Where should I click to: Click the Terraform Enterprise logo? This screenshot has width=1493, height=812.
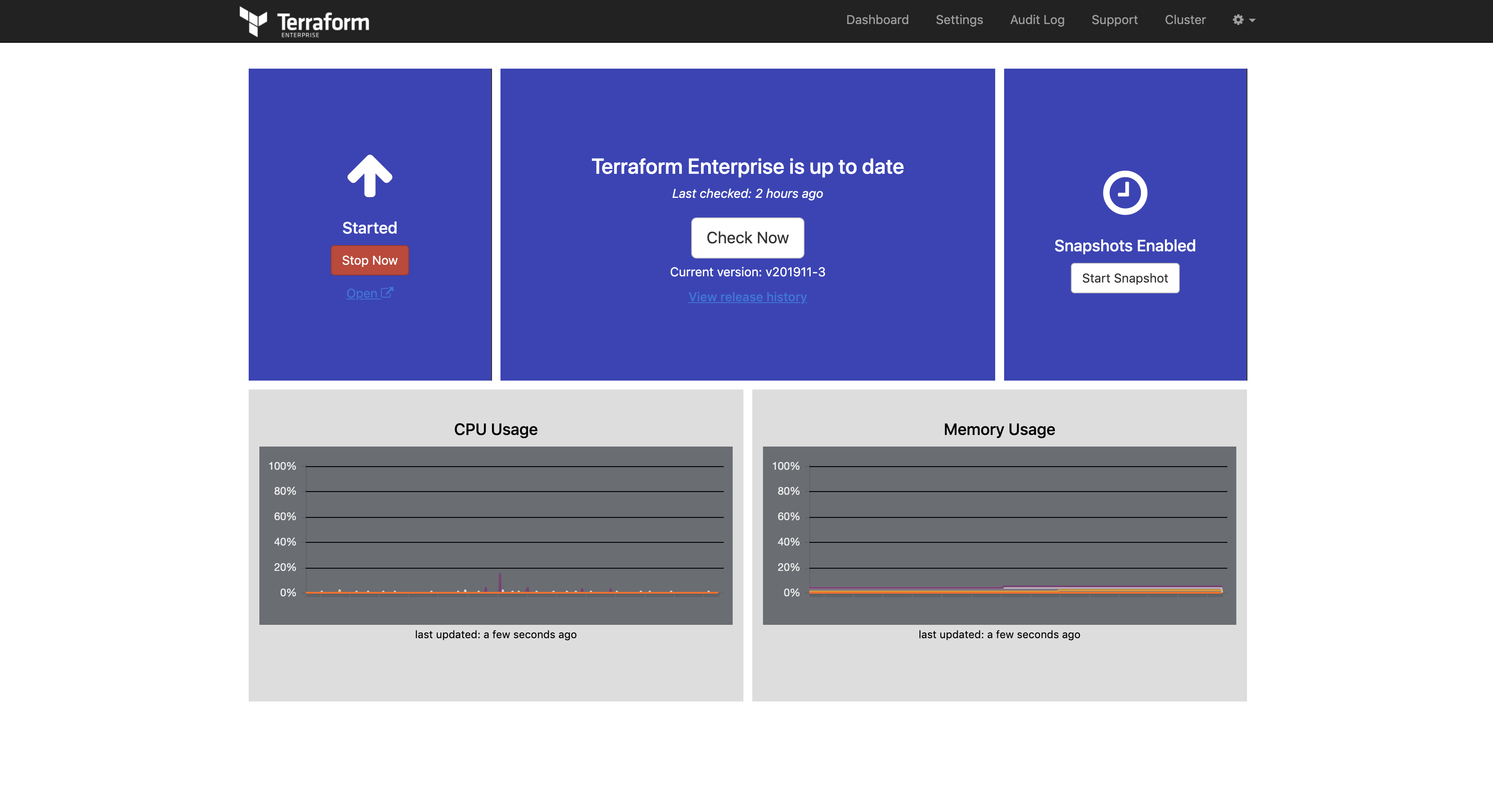tap(304, 21)
